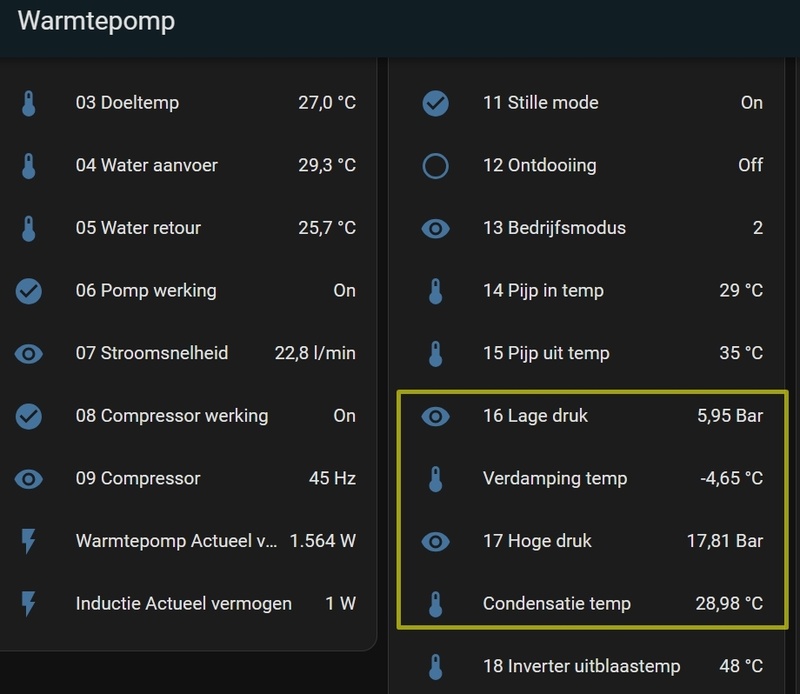800x694 pixels.
Task: Click eye icon next to 13 Bedrijfsmodus
Action: (435, 228)
